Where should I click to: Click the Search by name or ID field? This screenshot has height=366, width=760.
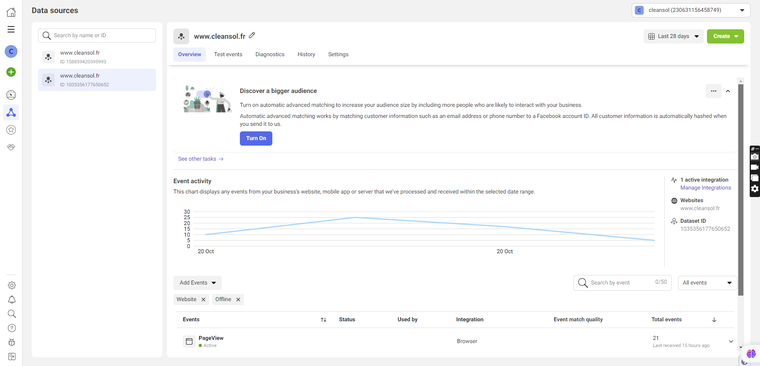point(97,35)
